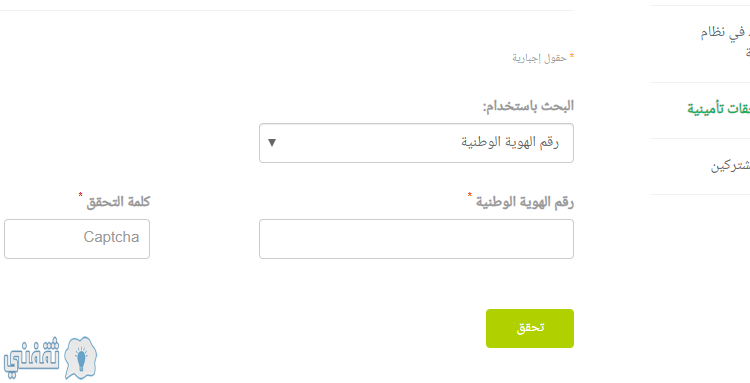Open the رقم الهوية الوطنية search-type dropdown
The image size is (750, 383).
click(x=416, y=143)
